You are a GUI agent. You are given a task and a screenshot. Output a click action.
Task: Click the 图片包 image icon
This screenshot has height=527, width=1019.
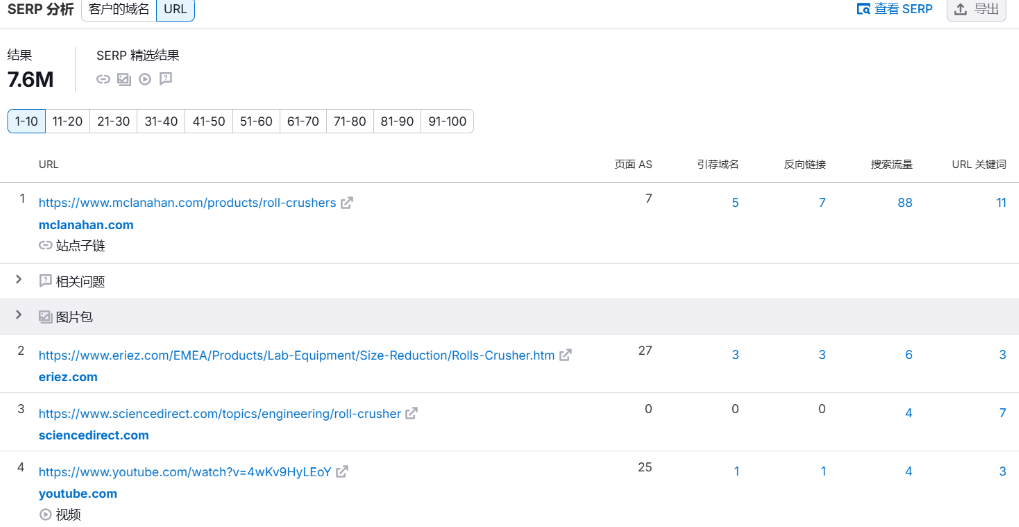tap(45, 316)
